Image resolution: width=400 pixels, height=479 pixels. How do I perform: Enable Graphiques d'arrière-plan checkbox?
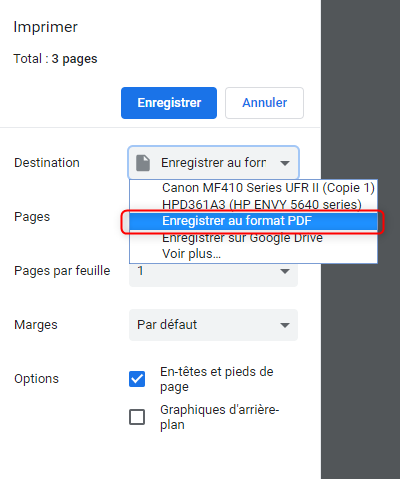(137, 417)
